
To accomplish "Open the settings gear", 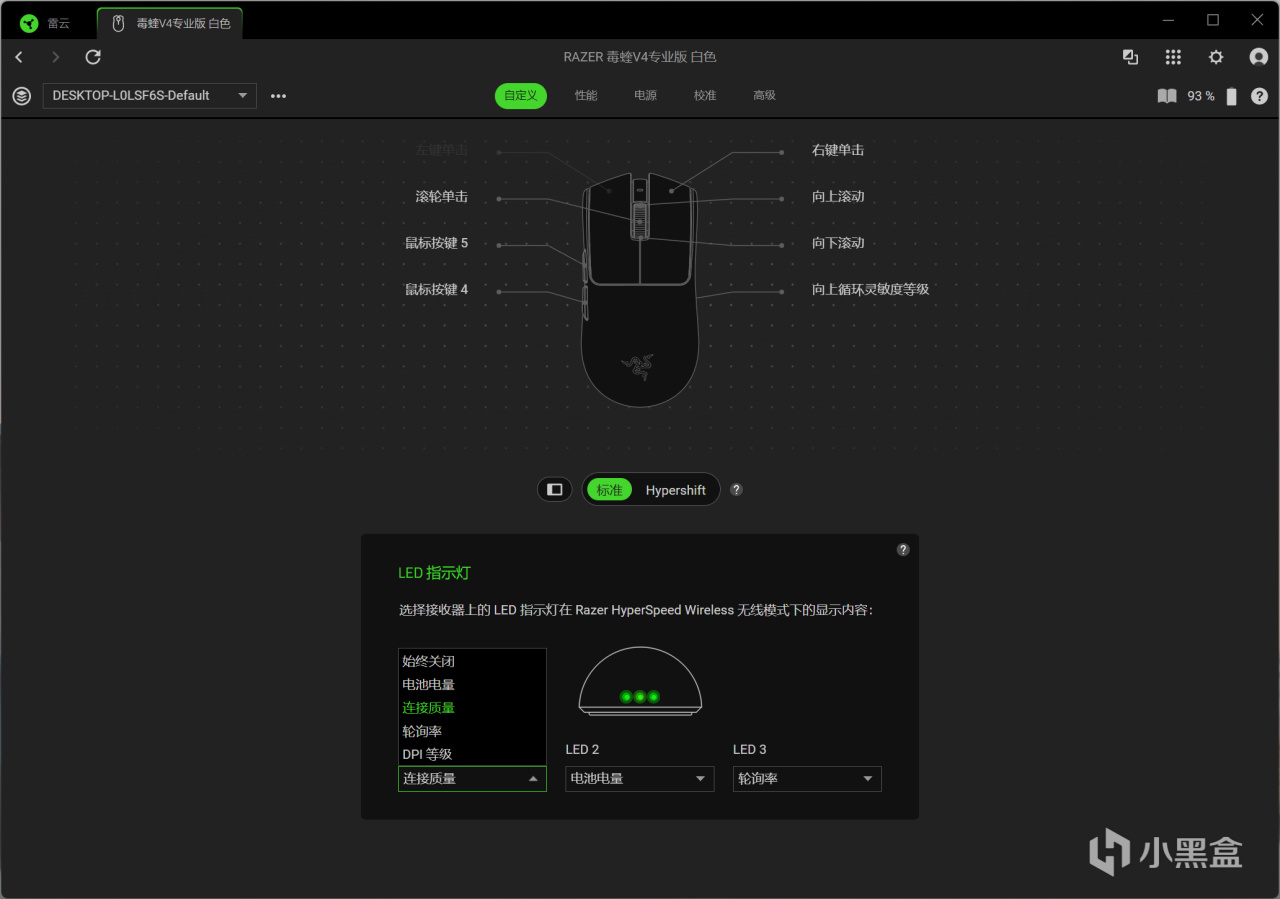I will coord(1216,57).
